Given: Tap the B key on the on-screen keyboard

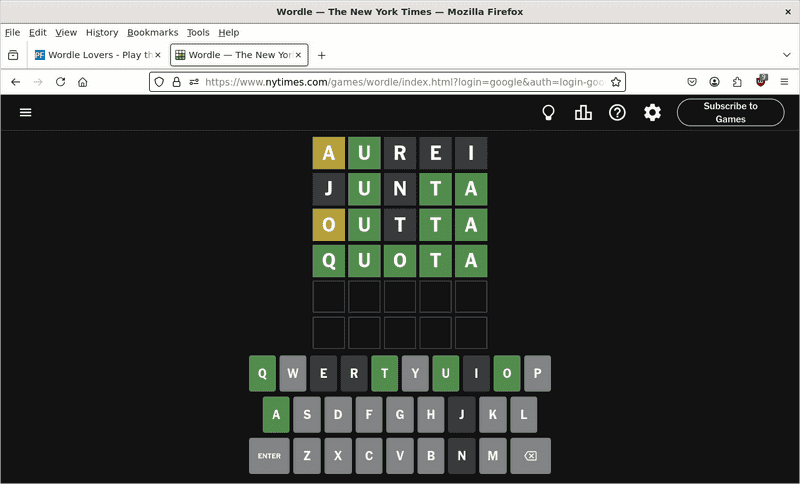Looking at the screenshot, I should coord(431,456).
